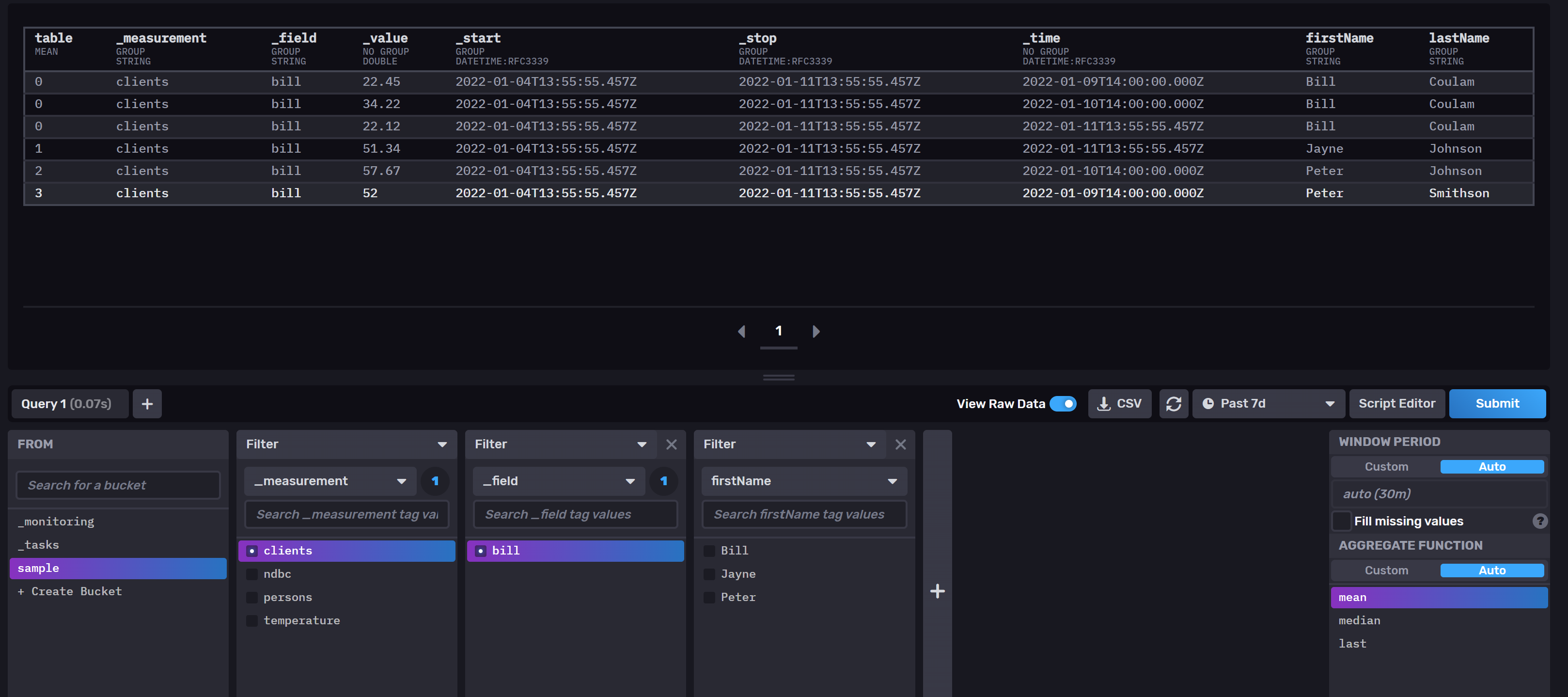This screenshot has height=697, width=1568.
Task: Click the _measurement filter count badge
Action: (x=435, y=481)
